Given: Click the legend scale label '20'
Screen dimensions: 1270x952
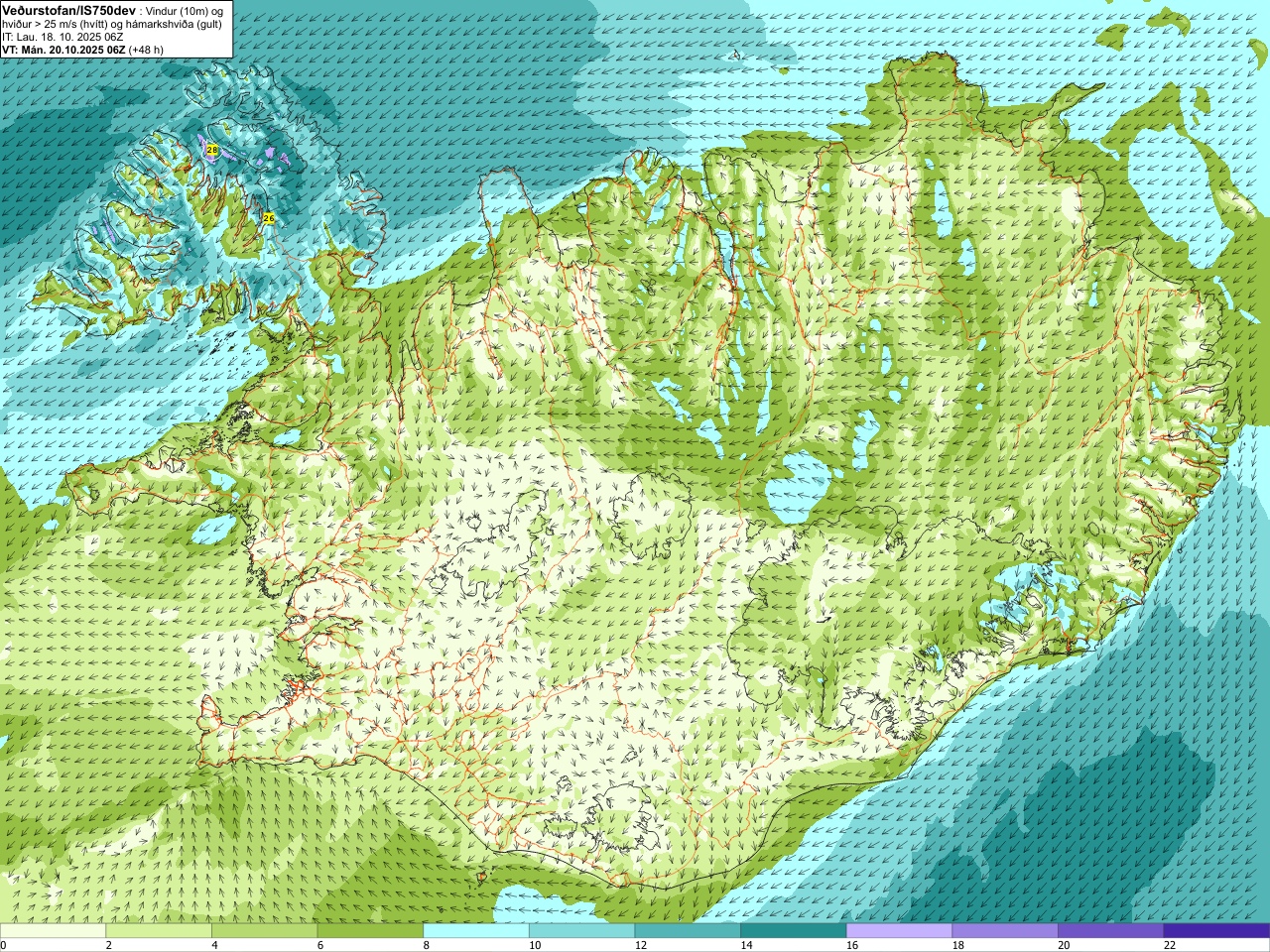Looking at the screenshot, I should [x=1064, y=945].
